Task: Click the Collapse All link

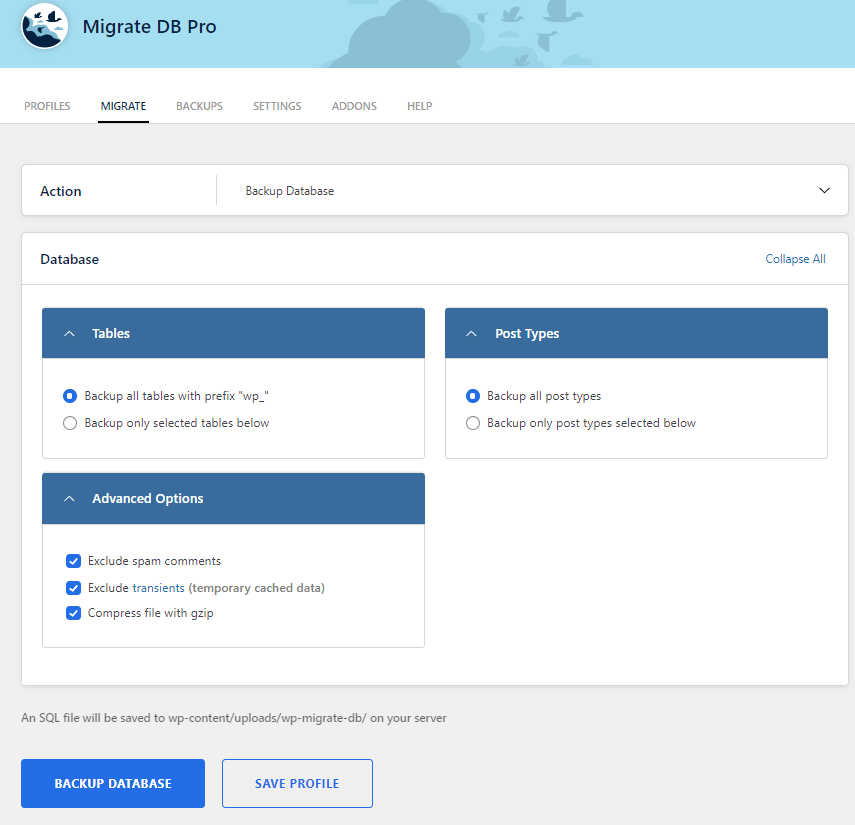Action: coord(795,258)
